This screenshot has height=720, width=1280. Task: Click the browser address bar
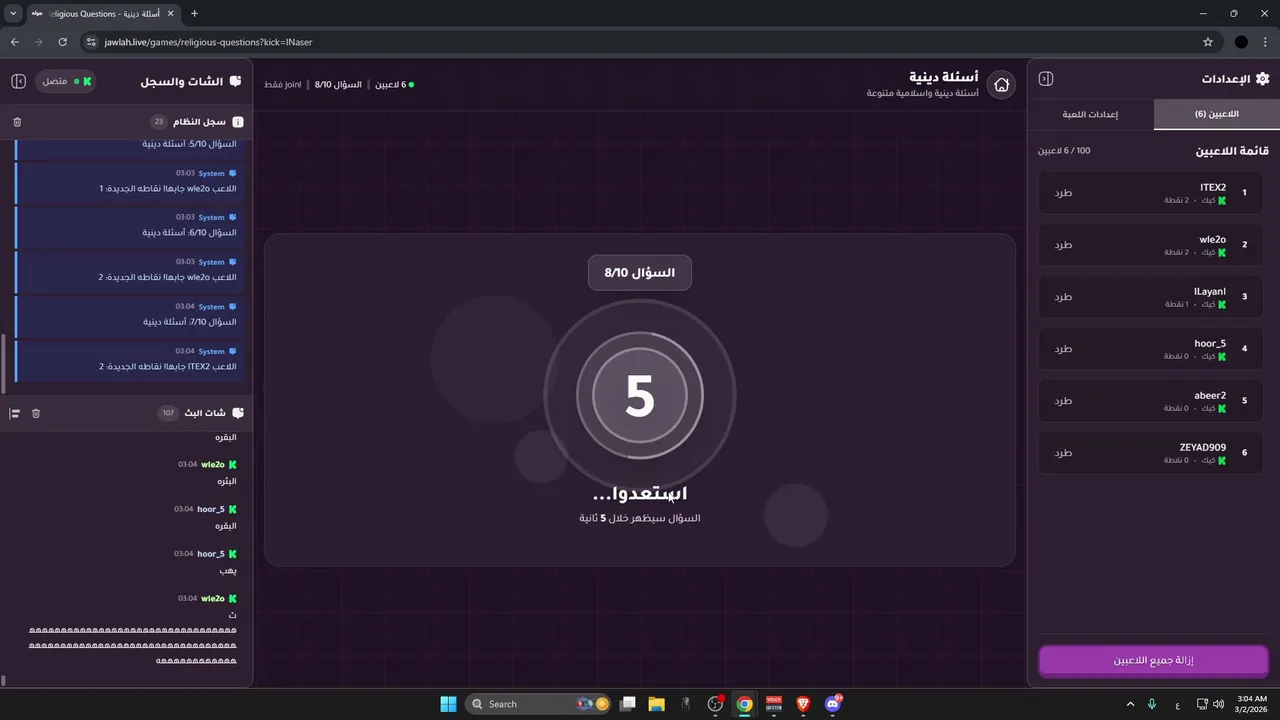640,42
